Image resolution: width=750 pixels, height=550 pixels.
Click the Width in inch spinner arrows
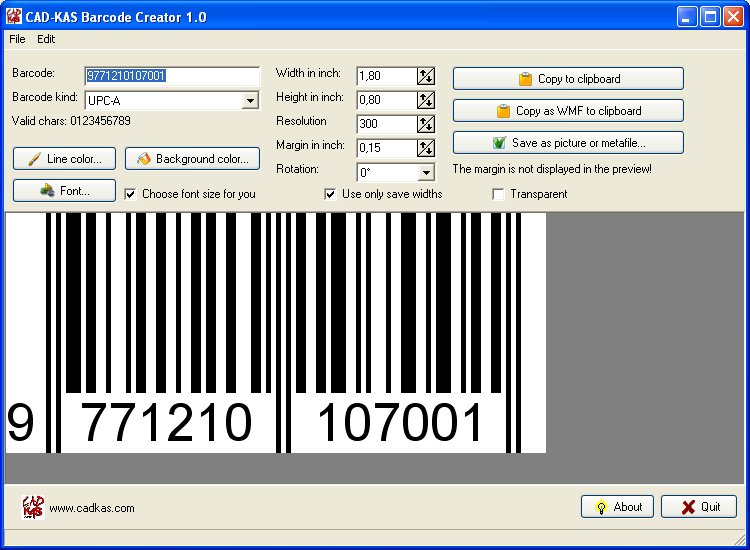click(x=426, y=76)
